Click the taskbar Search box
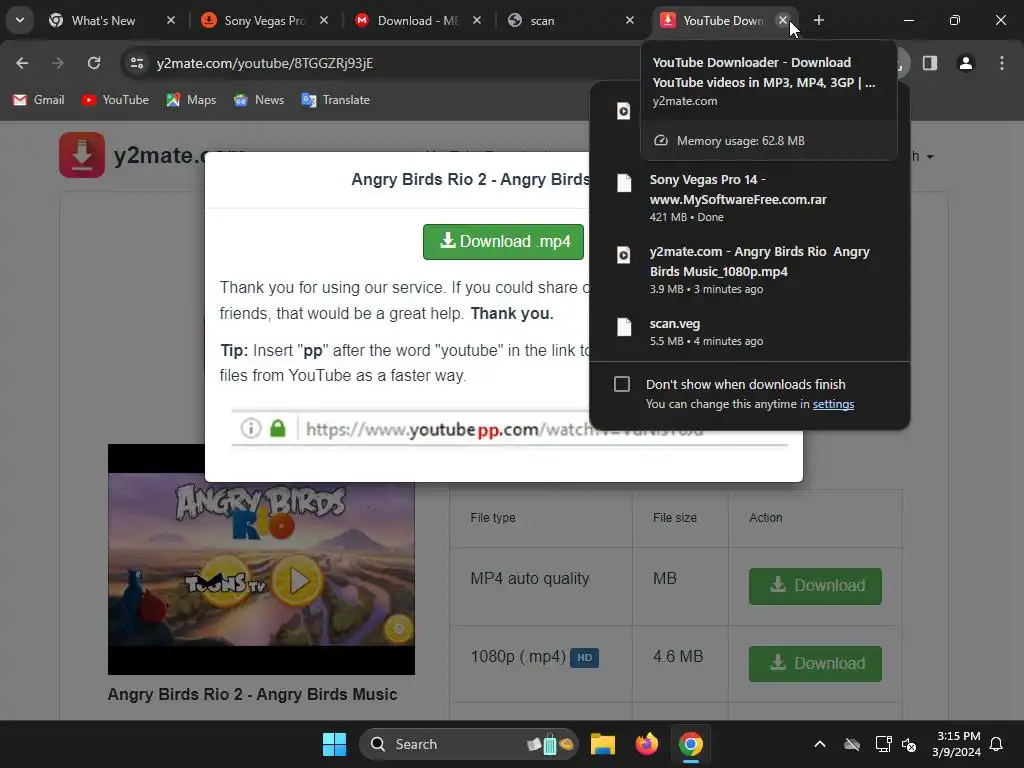This screenshot has height=768, width=1024. (469, 744)
